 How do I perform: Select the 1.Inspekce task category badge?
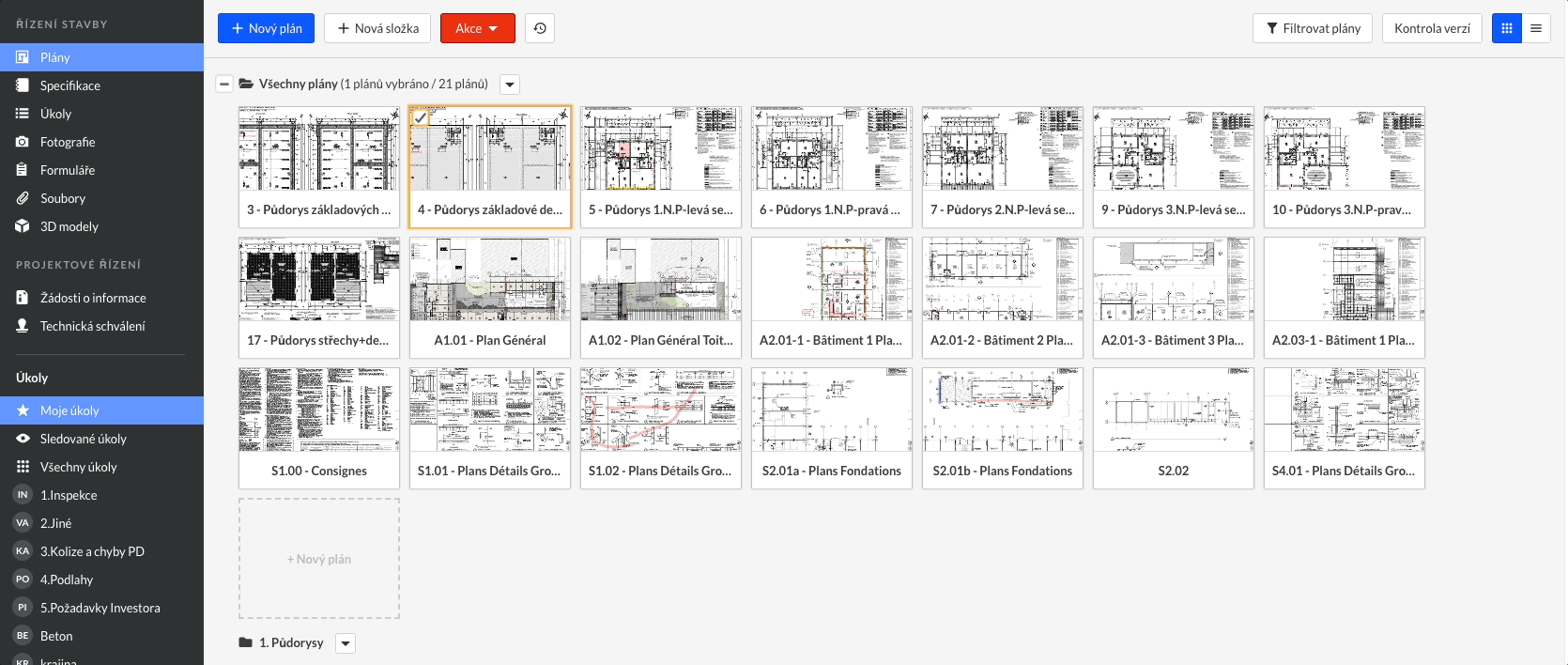click(x=23, y=495)
